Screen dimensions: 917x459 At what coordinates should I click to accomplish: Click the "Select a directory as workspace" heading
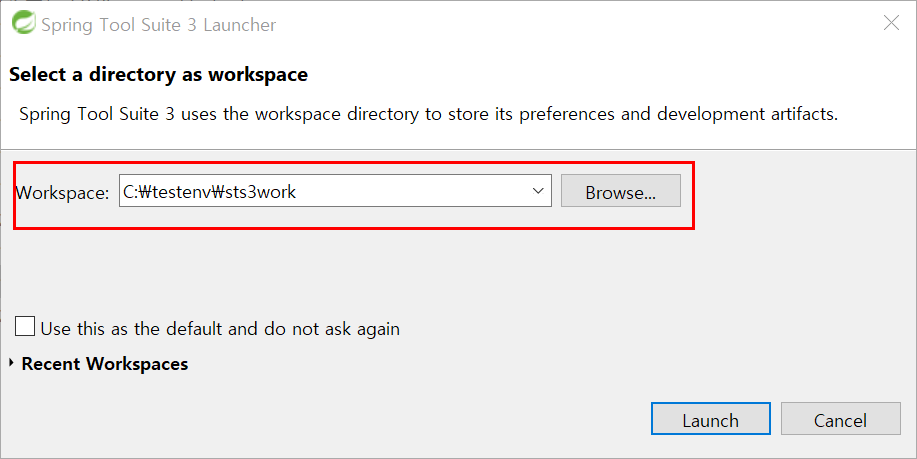click(158, 75)
